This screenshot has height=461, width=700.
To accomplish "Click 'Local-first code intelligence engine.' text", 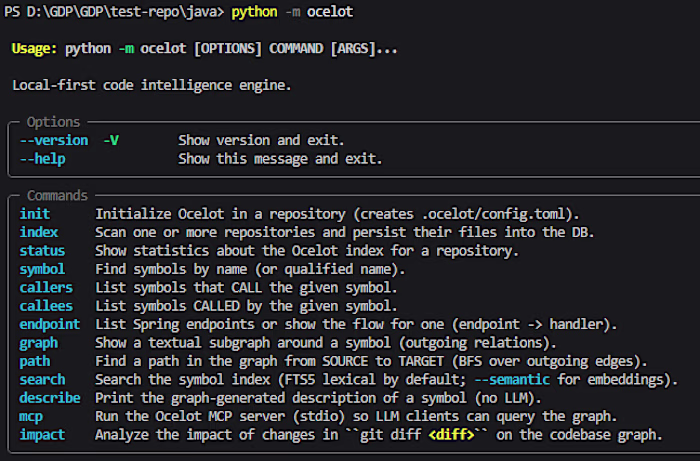I will coord(152,85).
